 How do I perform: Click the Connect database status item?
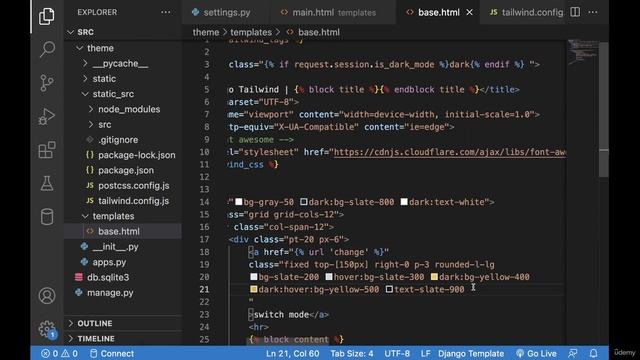click(111, 353)
